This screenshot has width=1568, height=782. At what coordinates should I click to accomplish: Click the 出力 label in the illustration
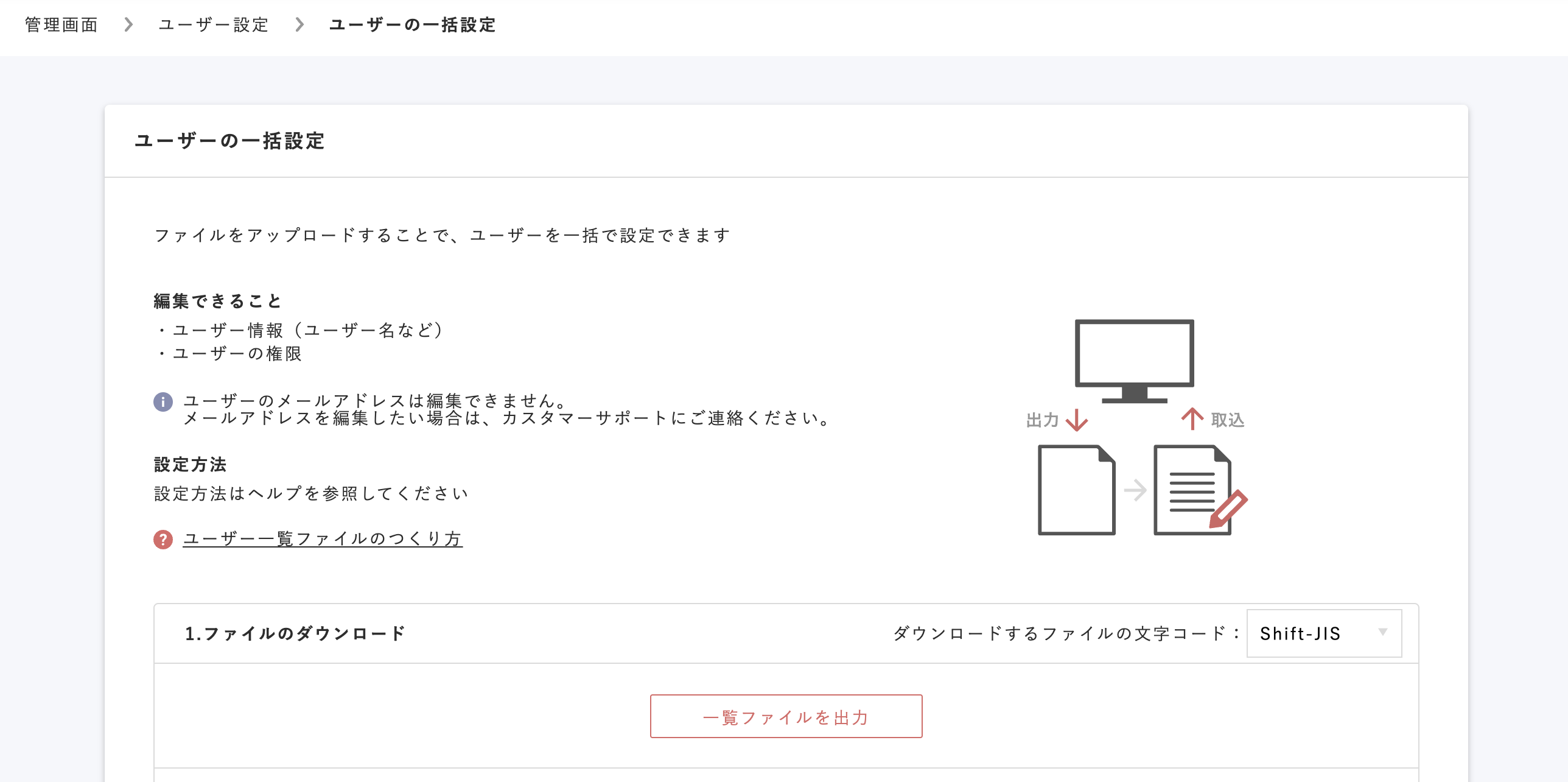[1043, 420]
